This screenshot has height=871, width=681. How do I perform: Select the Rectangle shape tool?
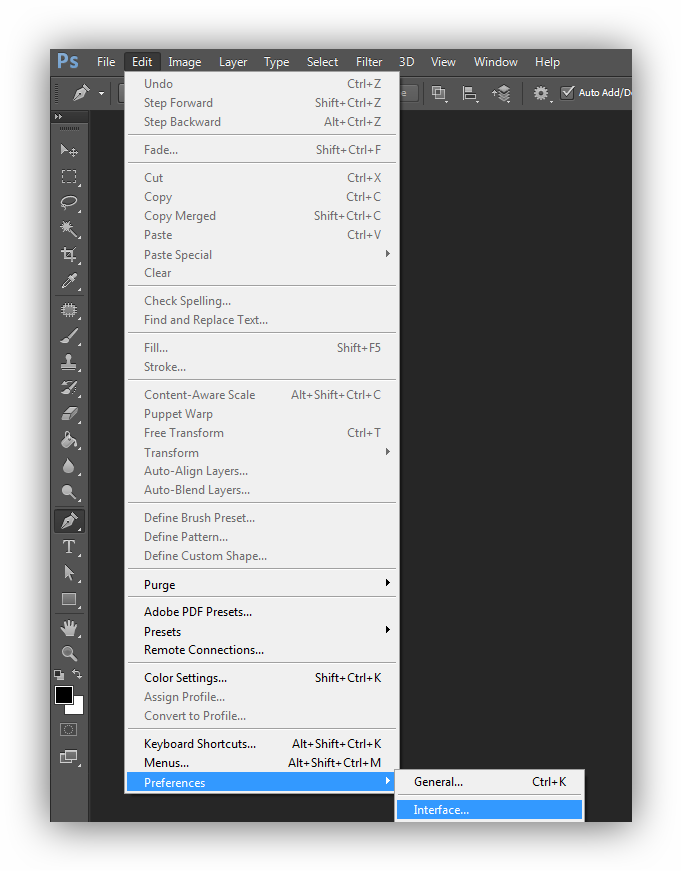[x=69, y=599]
